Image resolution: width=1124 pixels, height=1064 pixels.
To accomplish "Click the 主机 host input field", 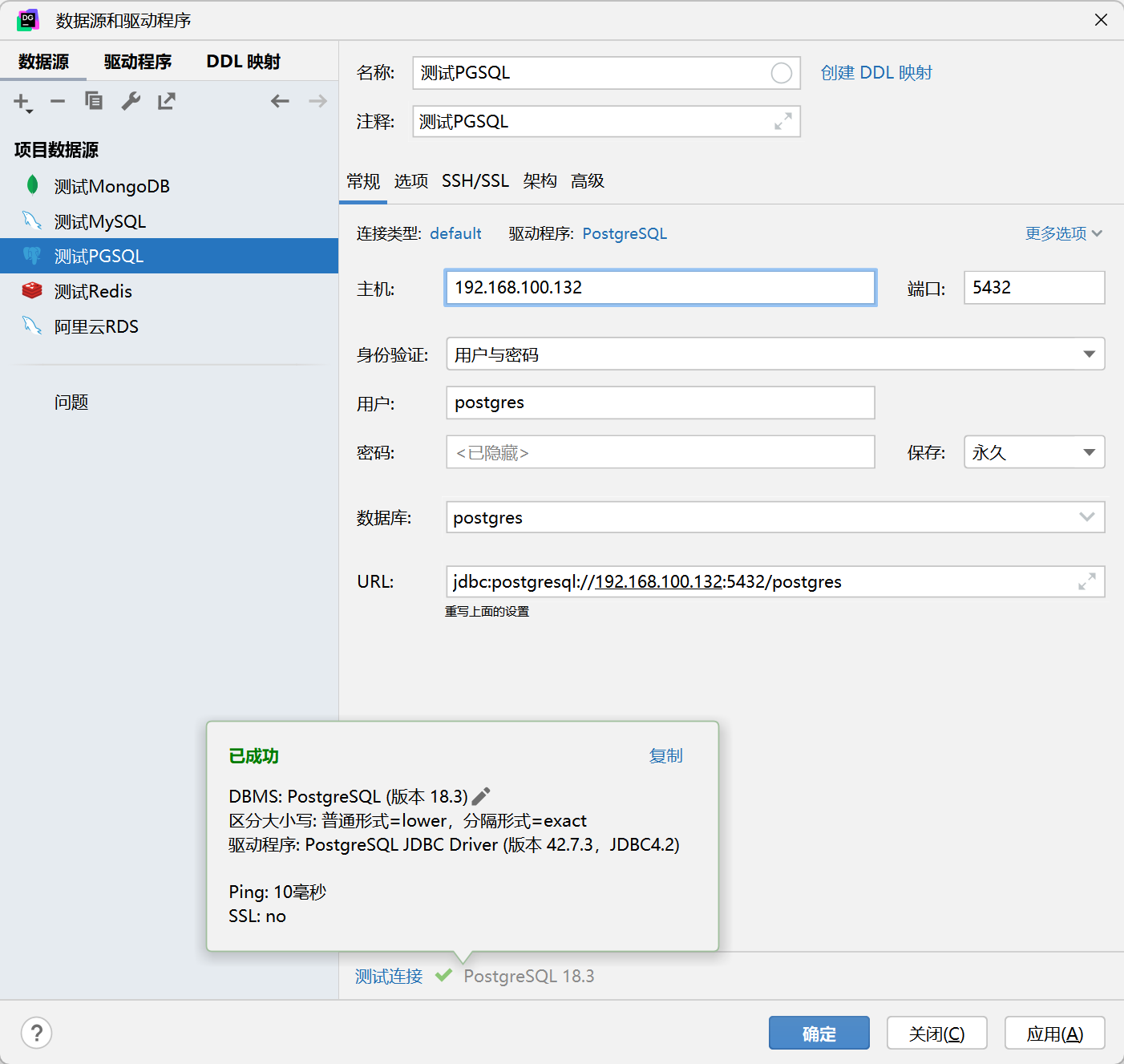I will (x=661, y=287).
